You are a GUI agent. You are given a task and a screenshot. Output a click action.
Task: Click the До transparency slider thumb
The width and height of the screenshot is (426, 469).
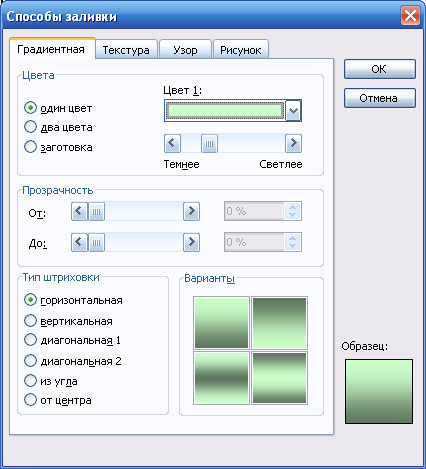pos(96,242)
